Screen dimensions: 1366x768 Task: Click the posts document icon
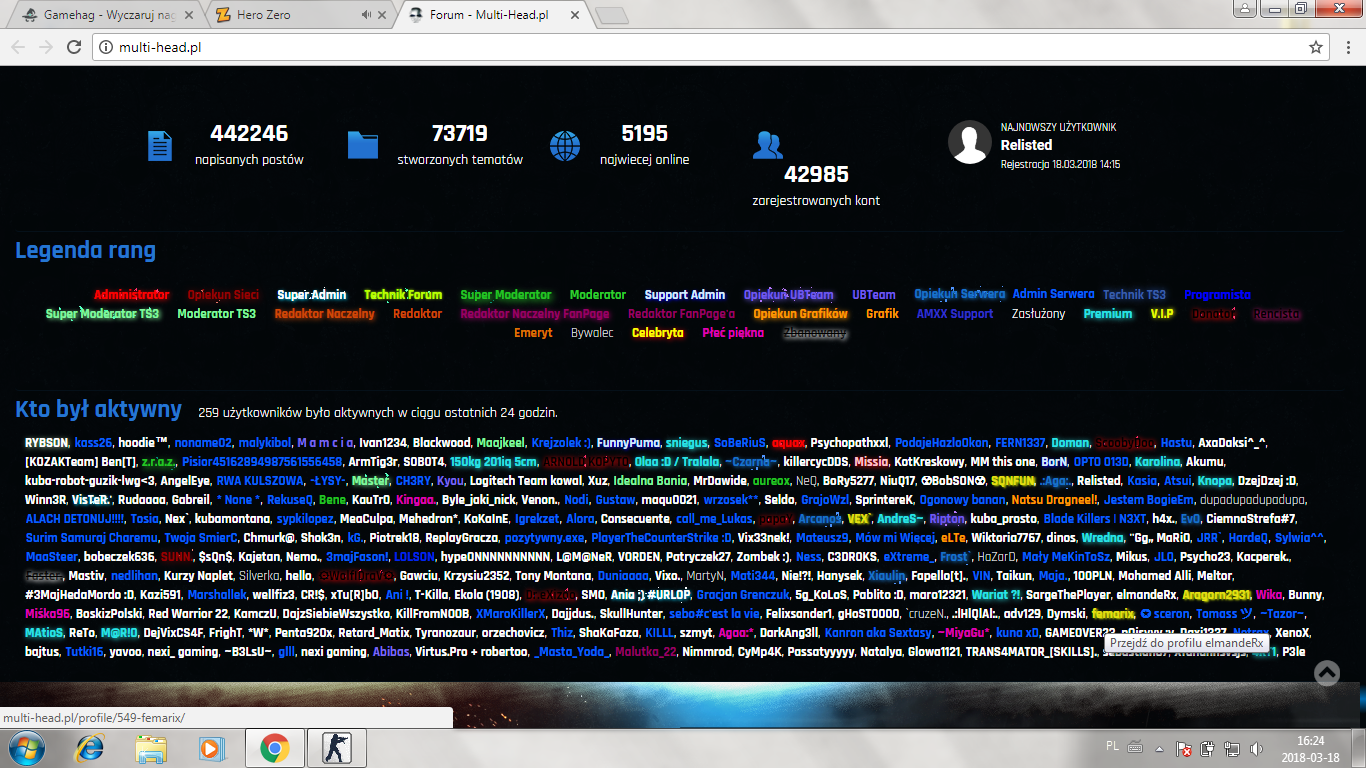point(160,146)
